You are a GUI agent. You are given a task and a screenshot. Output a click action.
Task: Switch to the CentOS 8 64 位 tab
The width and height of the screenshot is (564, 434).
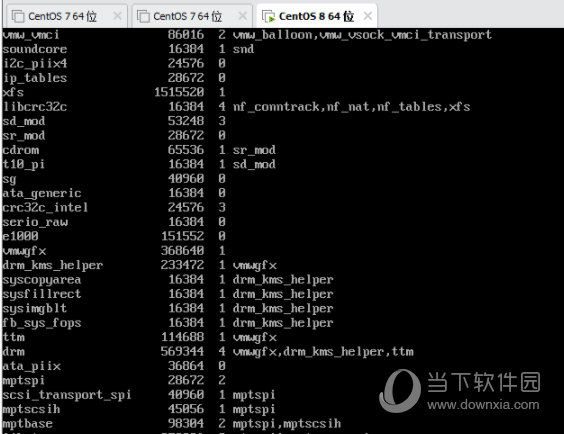(317, 16)
